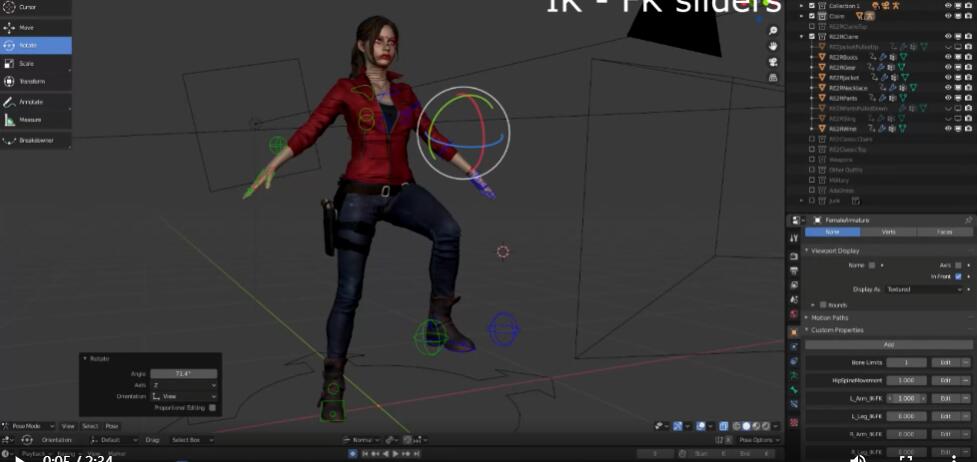Toggle viewport overlays icon
Screen dimensions: 977x462
pyautogui.click(x=701, y=426)
